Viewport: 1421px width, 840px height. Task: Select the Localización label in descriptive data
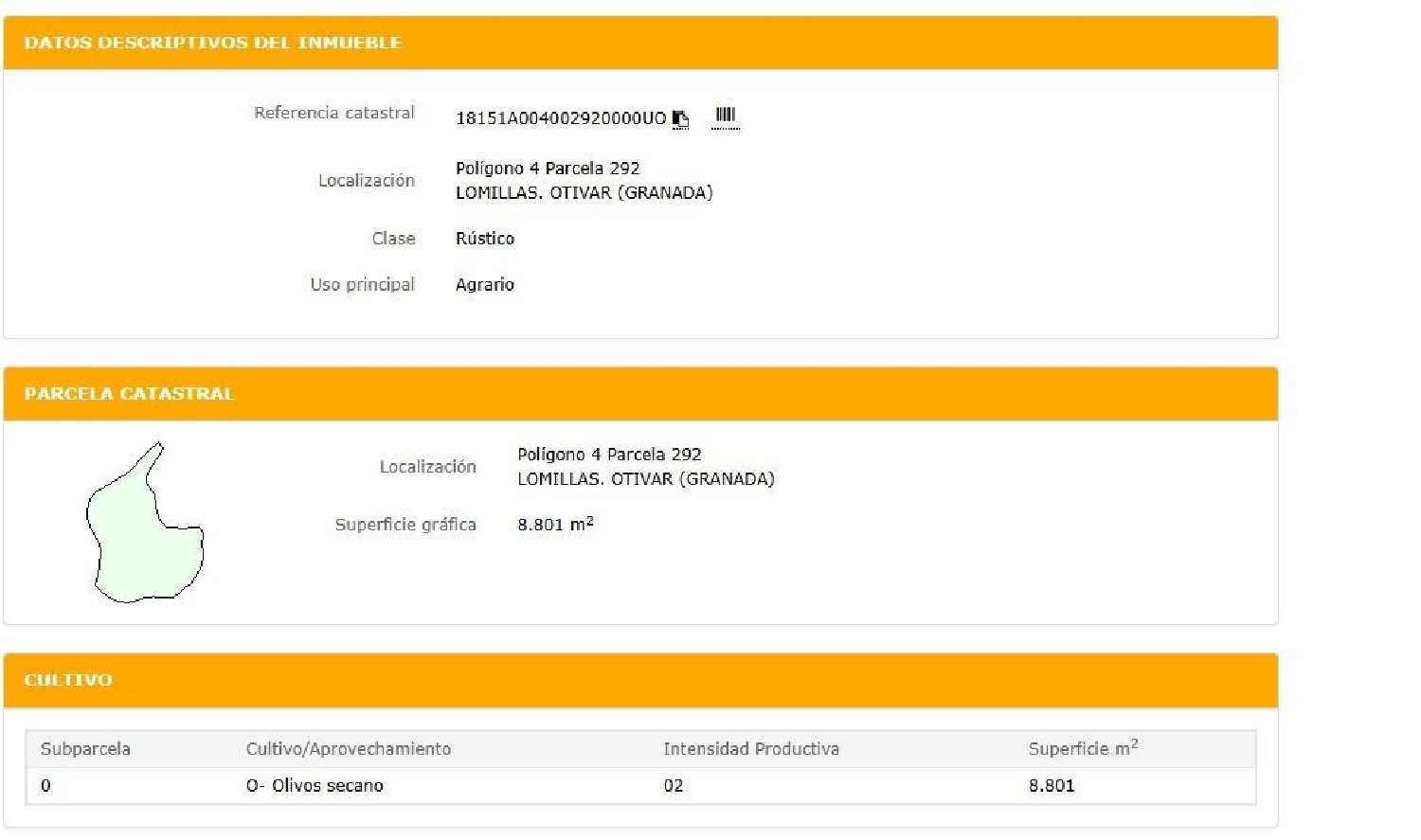coord(368,180)
